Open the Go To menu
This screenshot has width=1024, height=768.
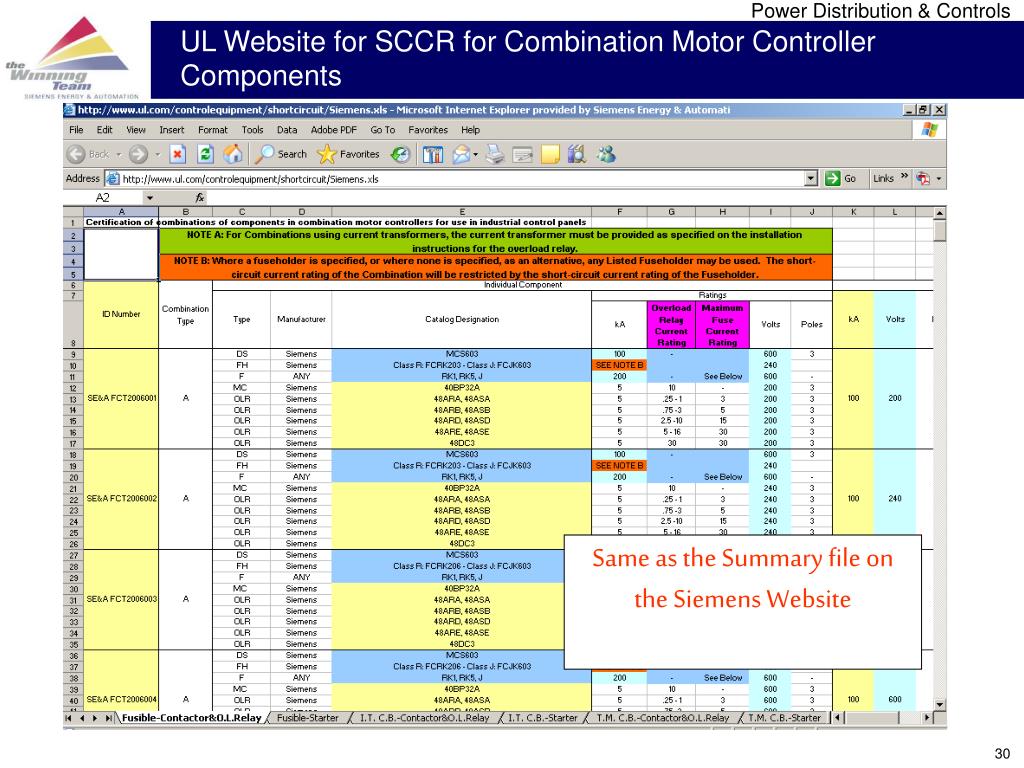(383, 130)
